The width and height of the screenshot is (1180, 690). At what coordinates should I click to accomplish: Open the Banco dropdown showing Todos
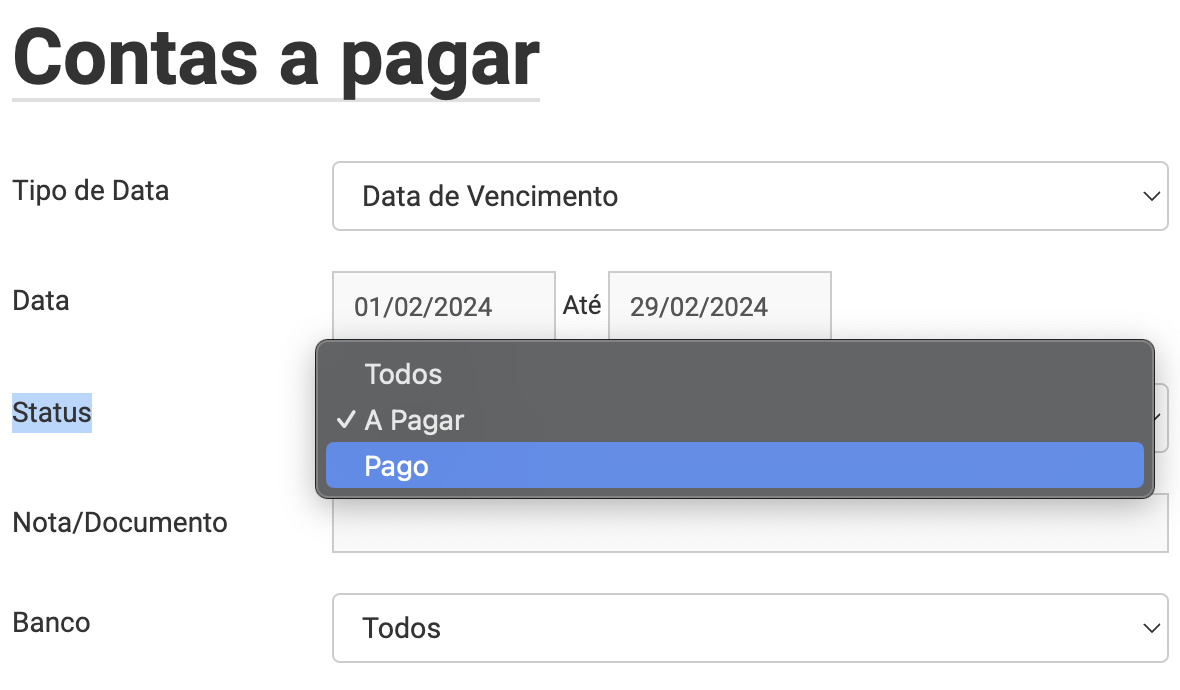pyautogui.click(x=750, y=628)
